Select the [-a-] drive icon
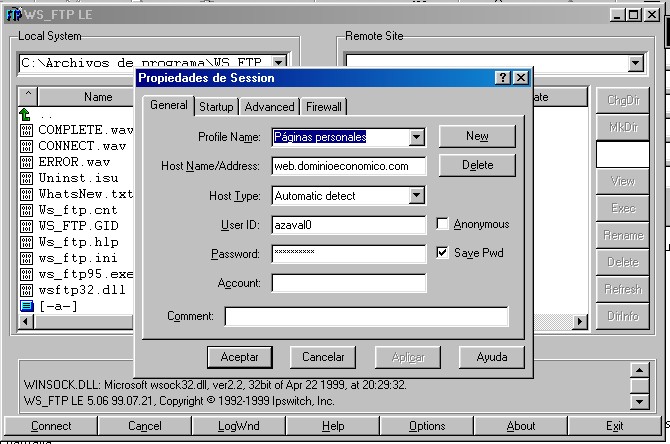The width and height of the screenshot is (670, 444). click(x=26, y=306)
